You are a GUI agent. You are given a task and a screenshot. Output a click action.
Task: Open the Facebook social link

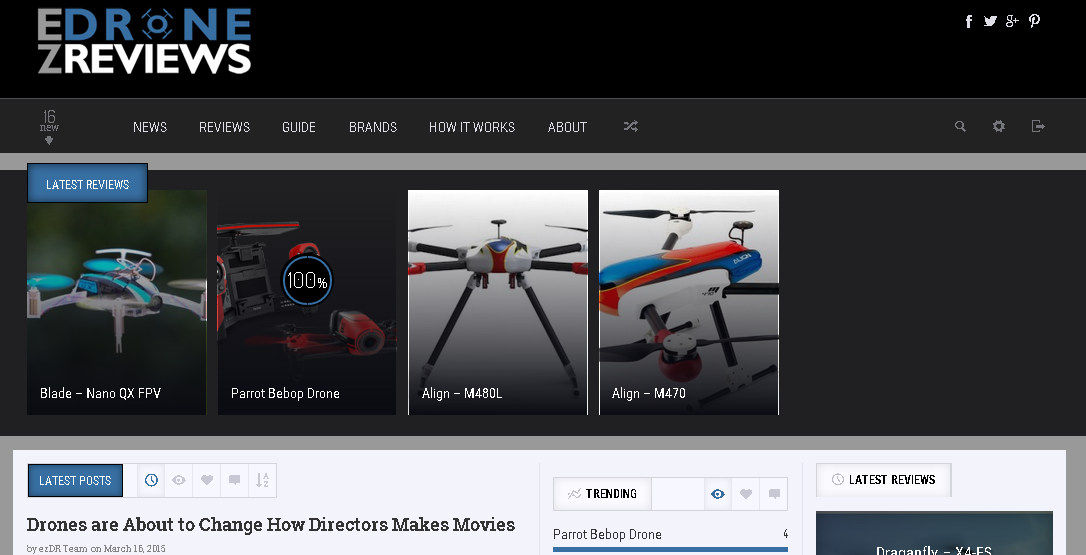pos(968,21)
